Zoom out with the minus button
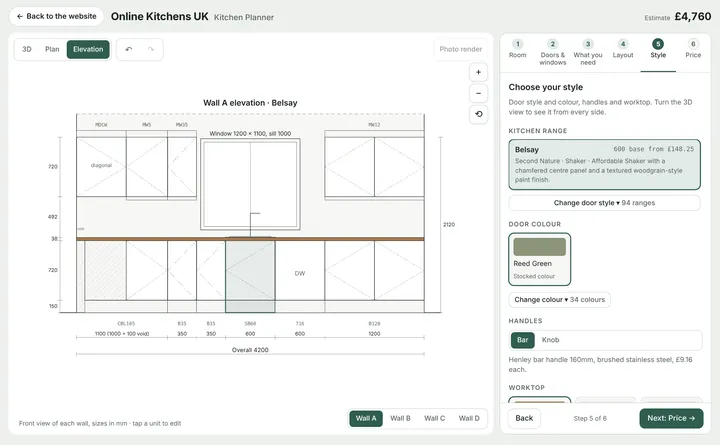The image size is (720, 445). 478,93
